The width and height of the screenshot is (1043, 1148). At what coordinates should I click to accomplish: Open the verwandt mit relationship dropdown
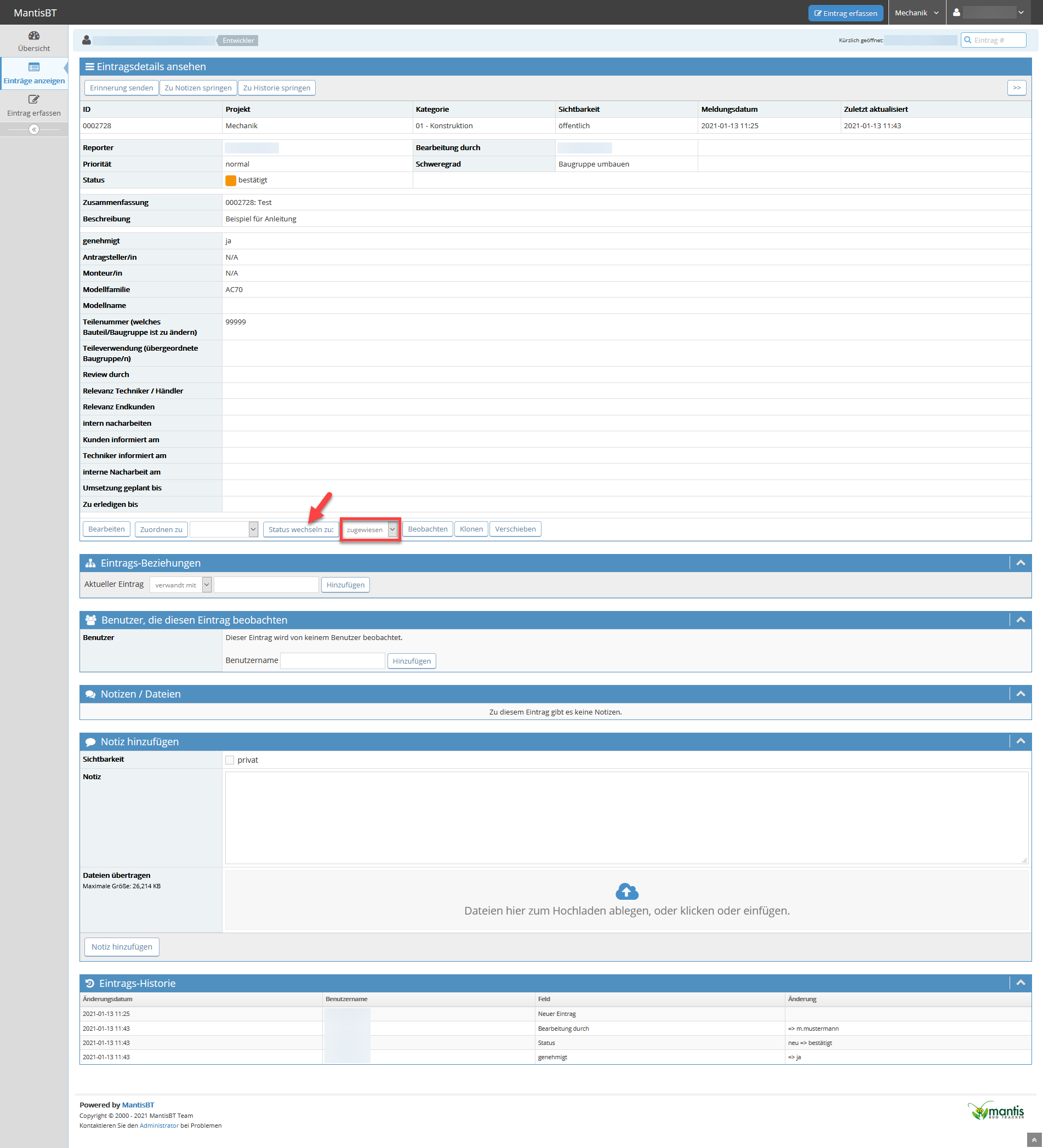coord(180,585)
